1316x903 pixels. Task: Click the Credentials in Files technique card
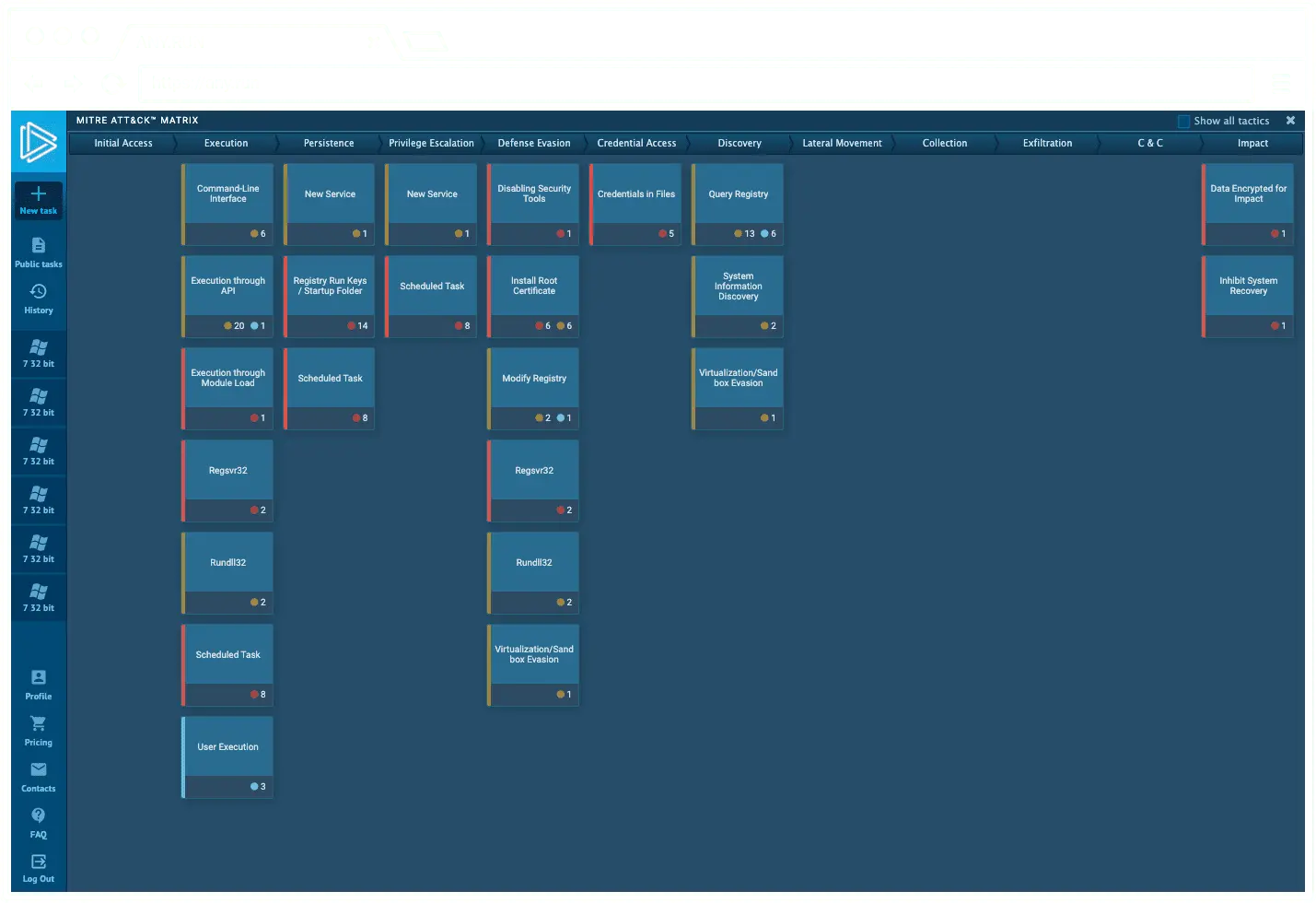pos(635,194)
